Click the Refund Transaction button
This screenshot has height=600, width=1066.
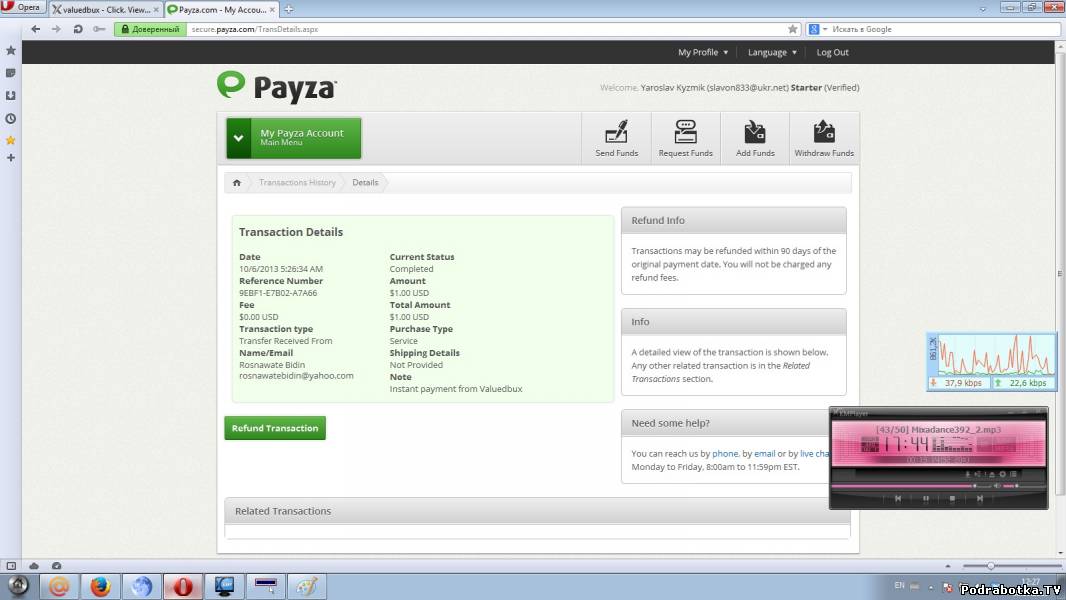pos(275,428)
